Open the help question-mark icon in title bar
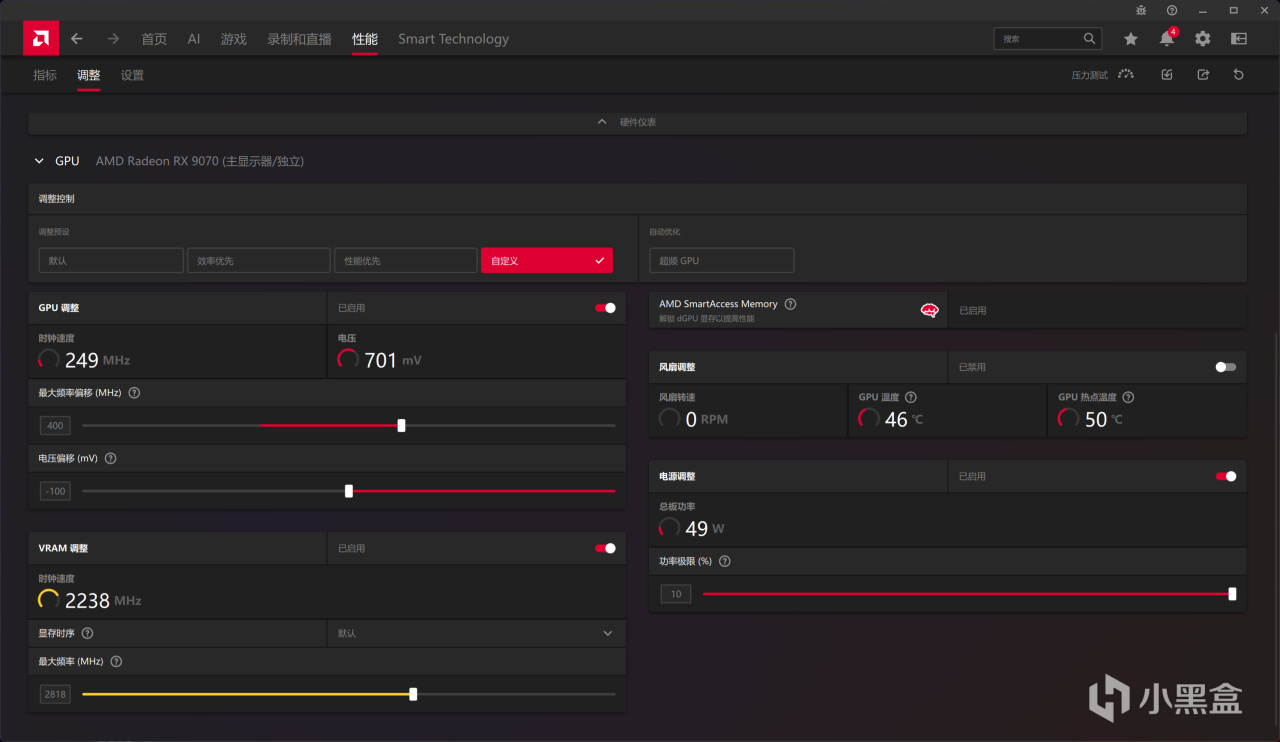 coord(1172,10)
